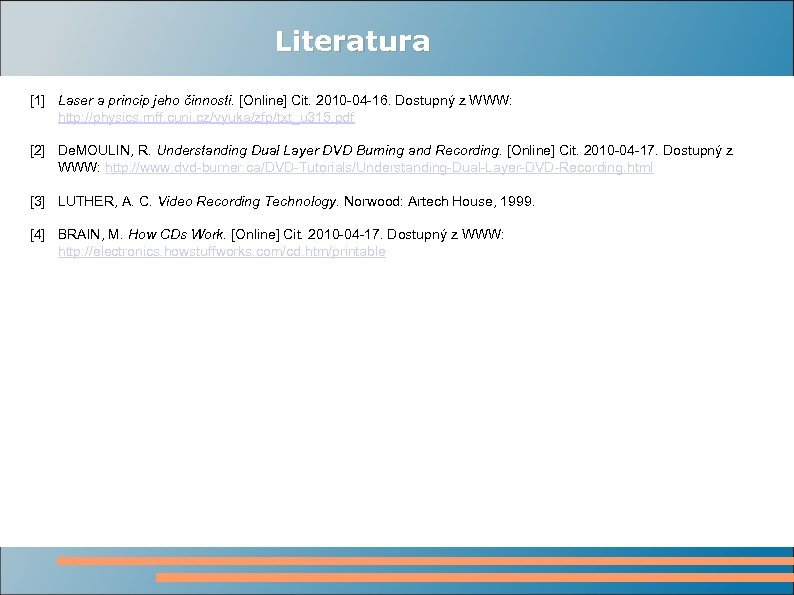Click 'Understanding Dual Layer DVD Burning and Recording'
The width and height of the screenshot is (794, 595).
click(x=329, y=150)
